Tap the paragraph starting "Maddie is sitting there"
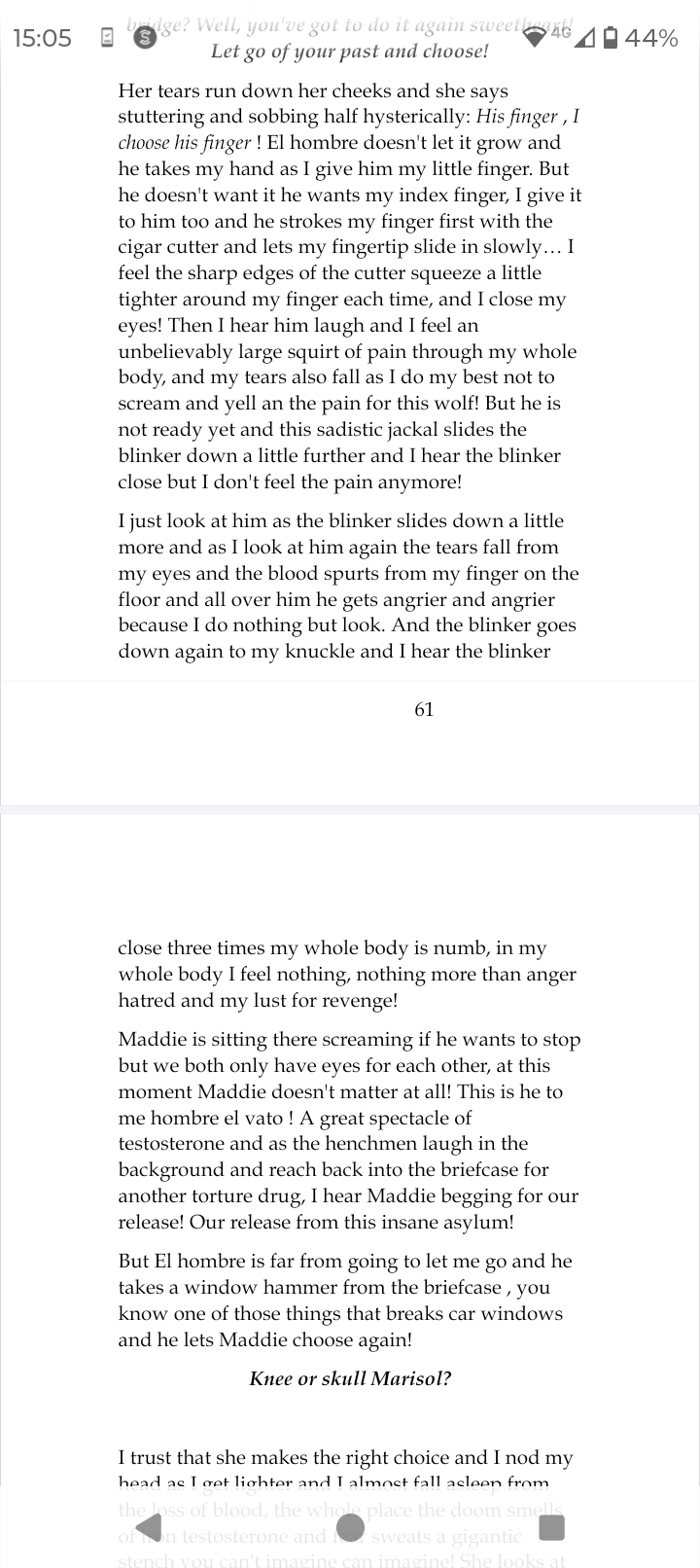700x1568 pixels. (350, 1130)
